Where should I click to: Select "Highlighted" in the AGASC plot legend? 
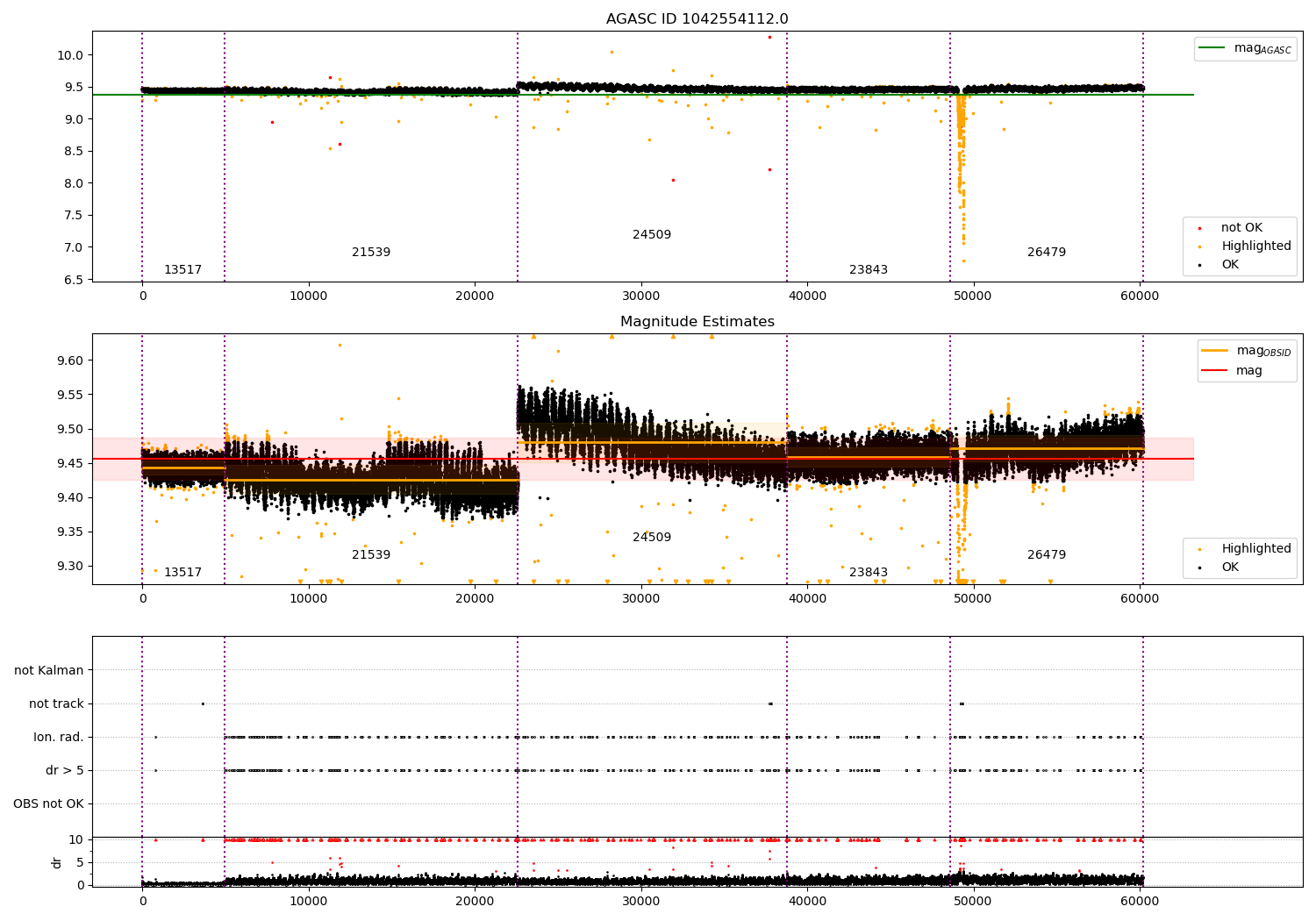pyautogui.click(x=1256, y=246)
